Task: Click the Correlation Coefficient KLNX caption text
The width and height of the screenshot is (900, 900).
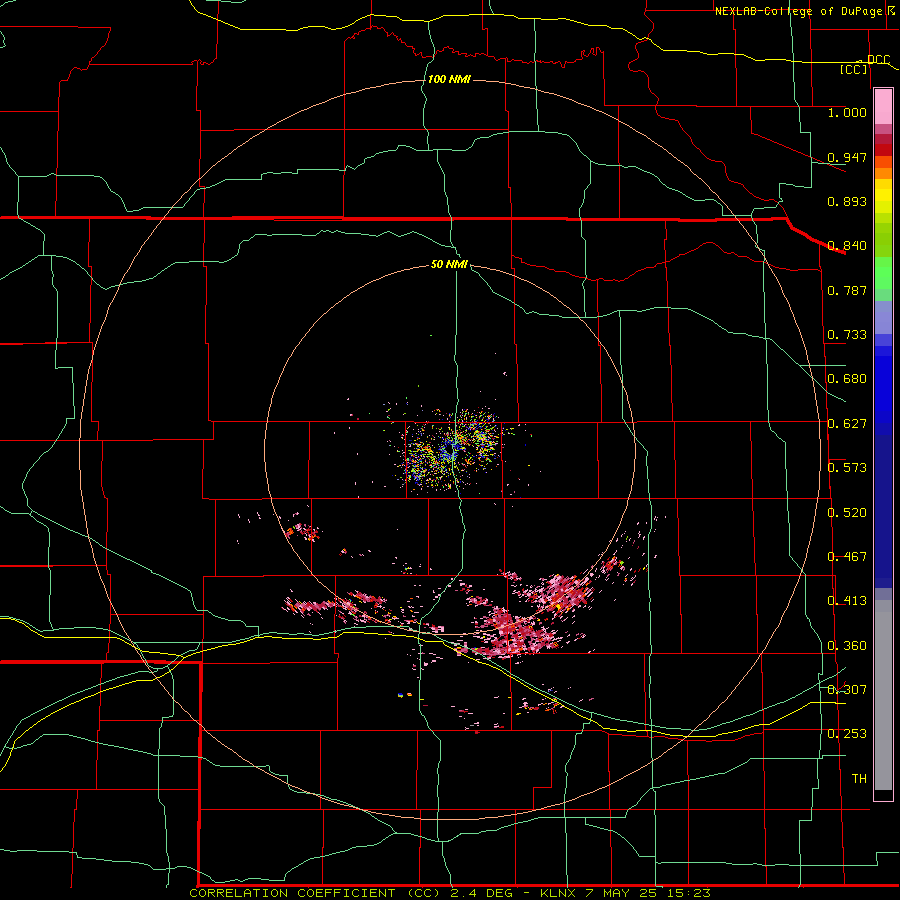Action: pos(449,893)
